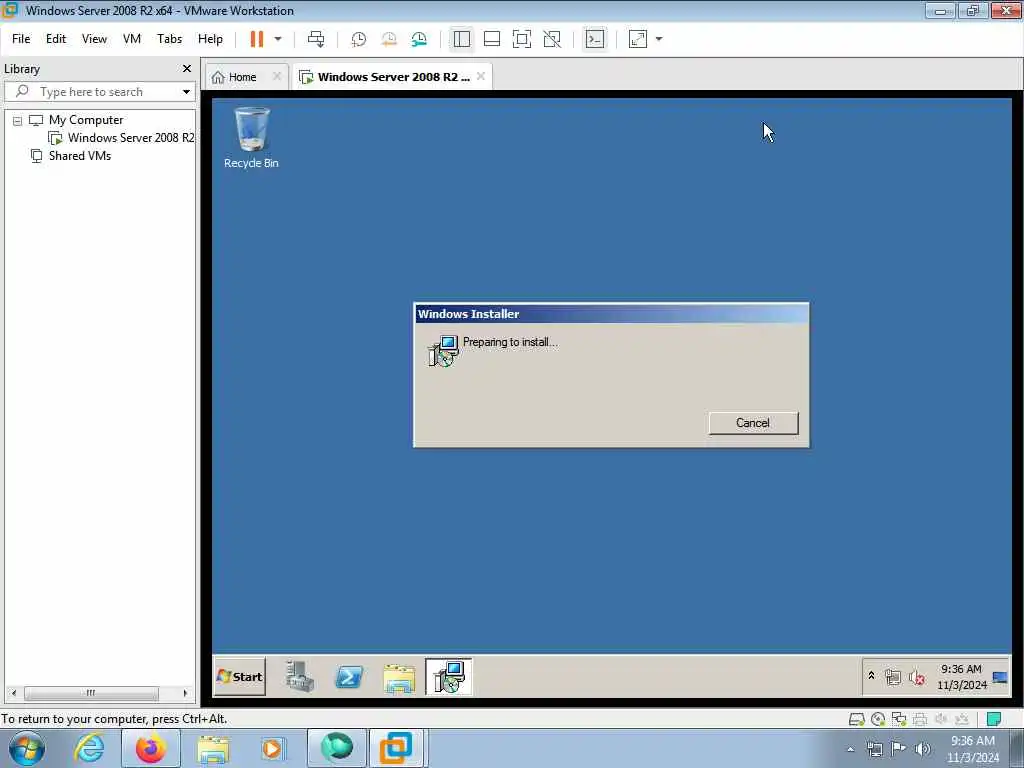Open the console view toolbar icon
This screenshot has width=1024, height=768.
pos(595,39)
